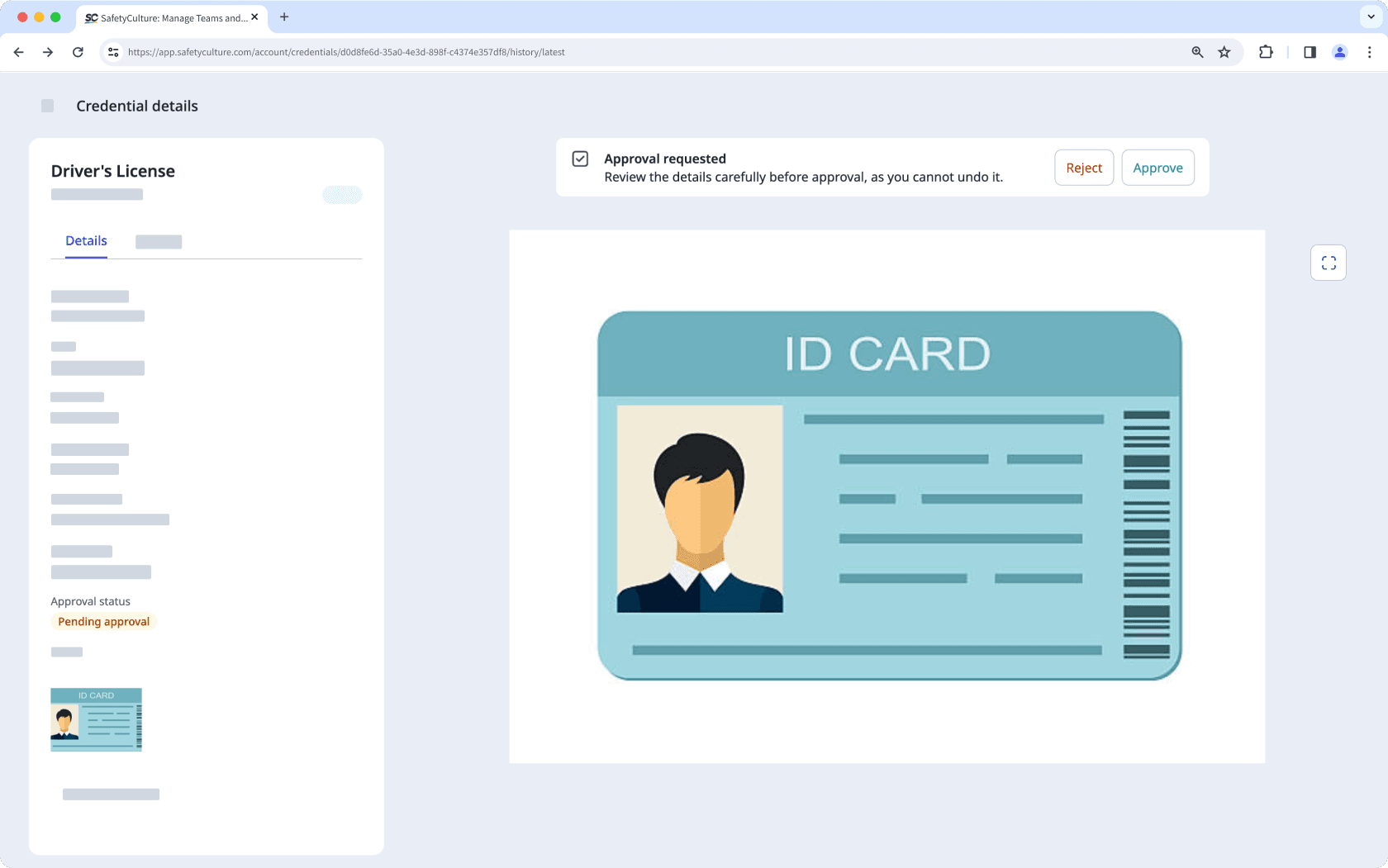1388x868 pixels.
Task: Click the forward navigation arrow
Action: pos(48,51)
